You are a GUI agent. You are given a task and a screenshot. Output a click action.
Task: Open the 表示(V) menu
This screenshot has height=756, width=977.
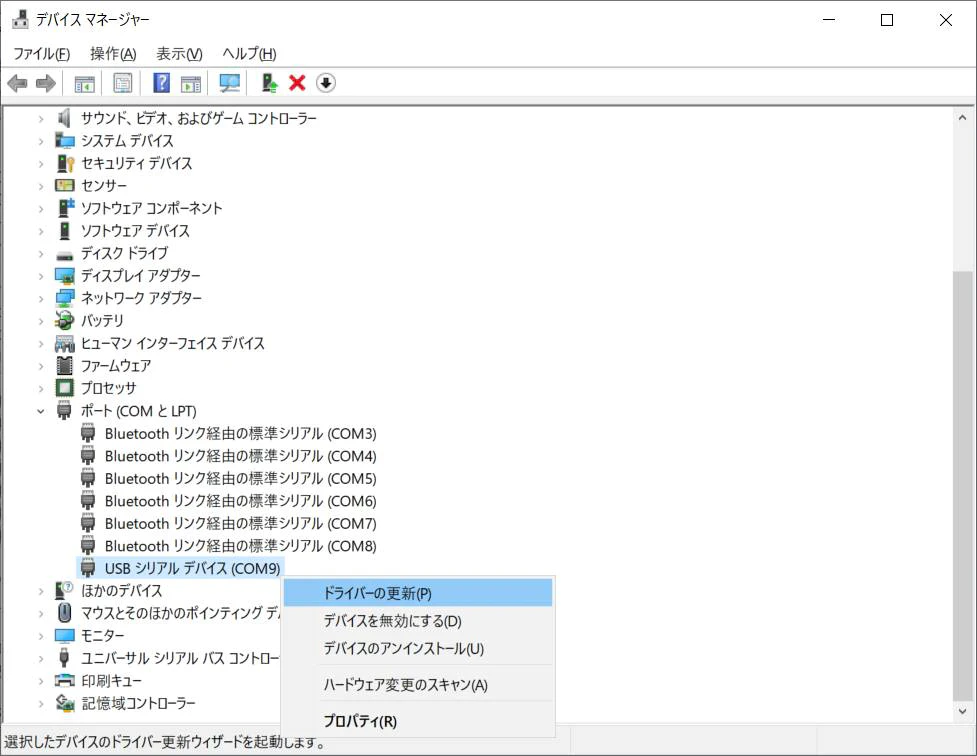pos(179,54)
